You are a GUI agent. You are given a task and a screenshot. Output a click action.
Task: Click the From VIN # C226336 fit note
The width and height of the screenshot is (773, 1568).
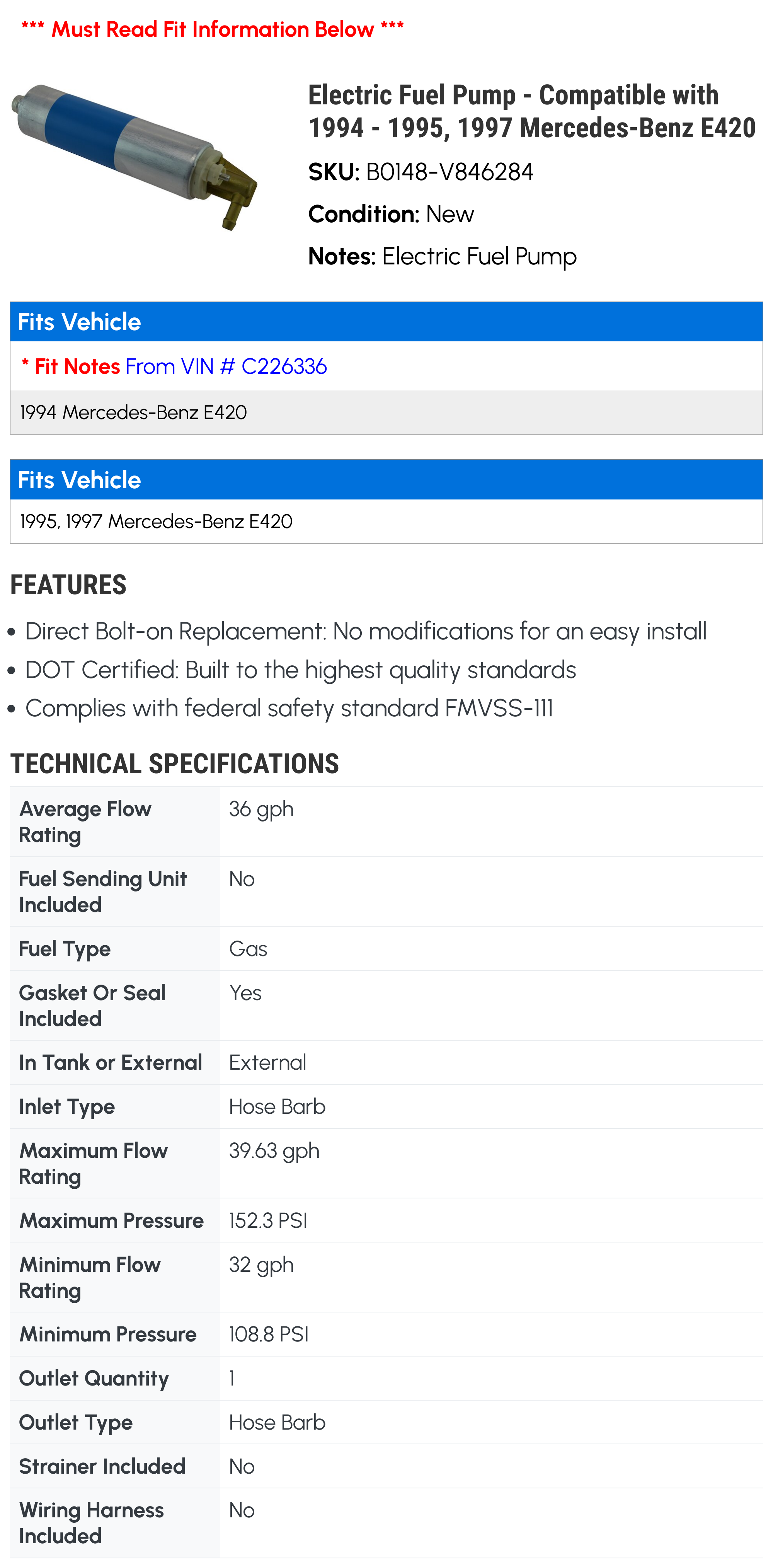coord(226,366)
